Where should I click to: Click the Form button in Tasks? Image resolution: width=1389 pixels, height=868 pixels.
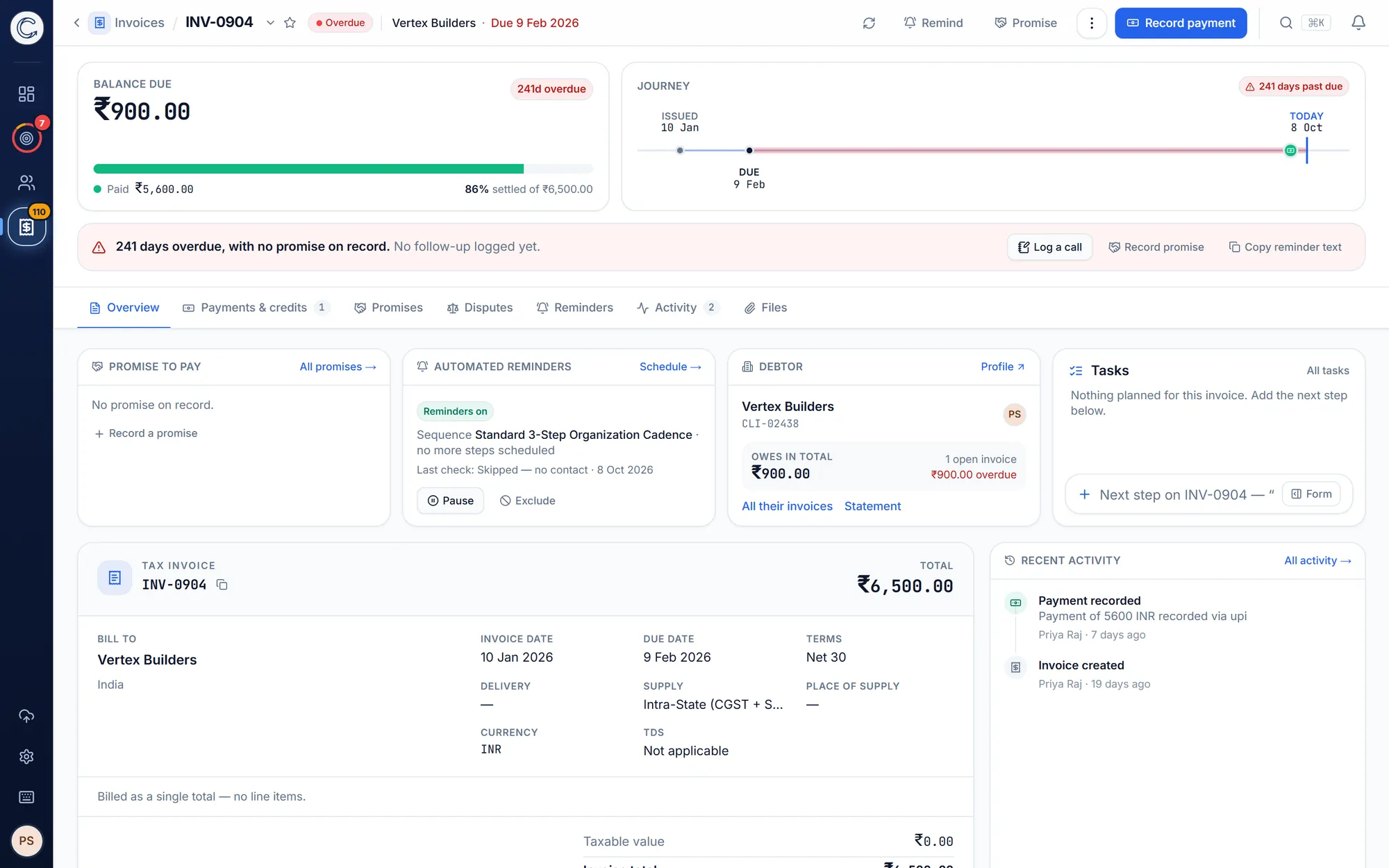pos(1311,494)
